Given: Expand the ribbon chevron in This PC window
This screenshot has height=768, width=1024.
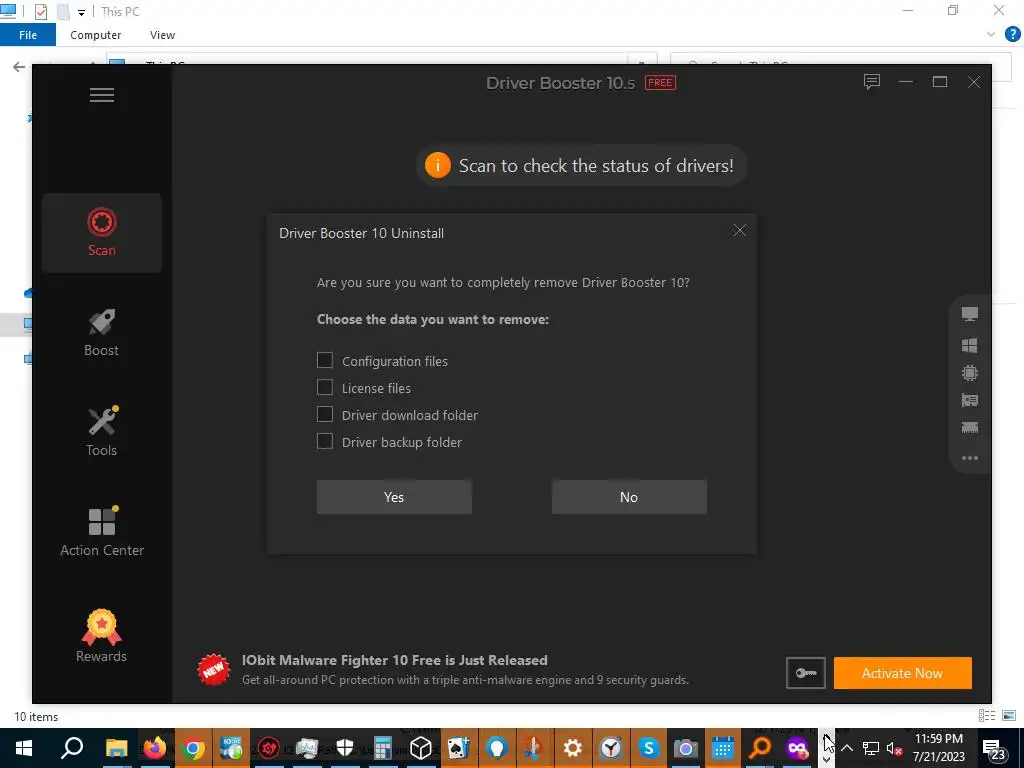Looking at the screenshot, I should [991, 35].
